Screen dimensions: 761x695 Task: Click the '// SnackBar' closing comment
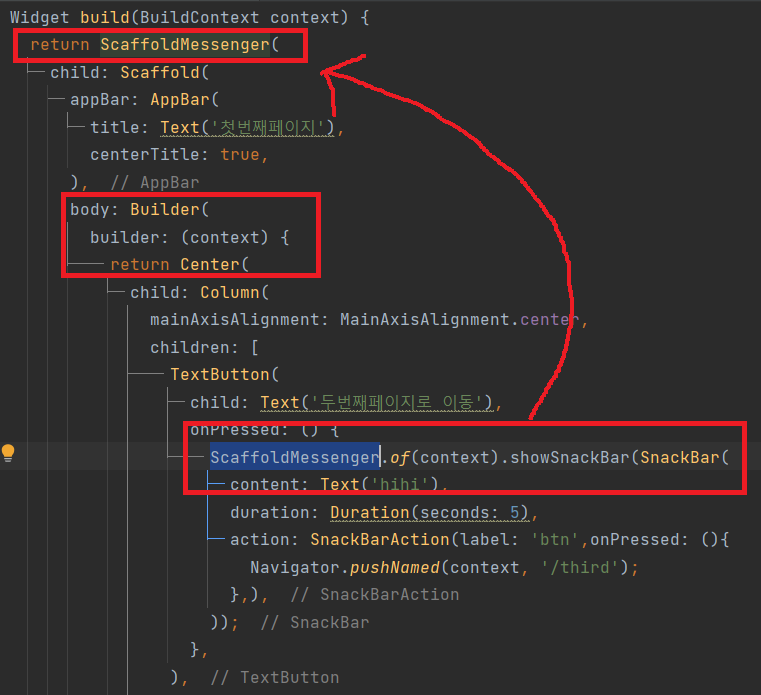(315, 622)
